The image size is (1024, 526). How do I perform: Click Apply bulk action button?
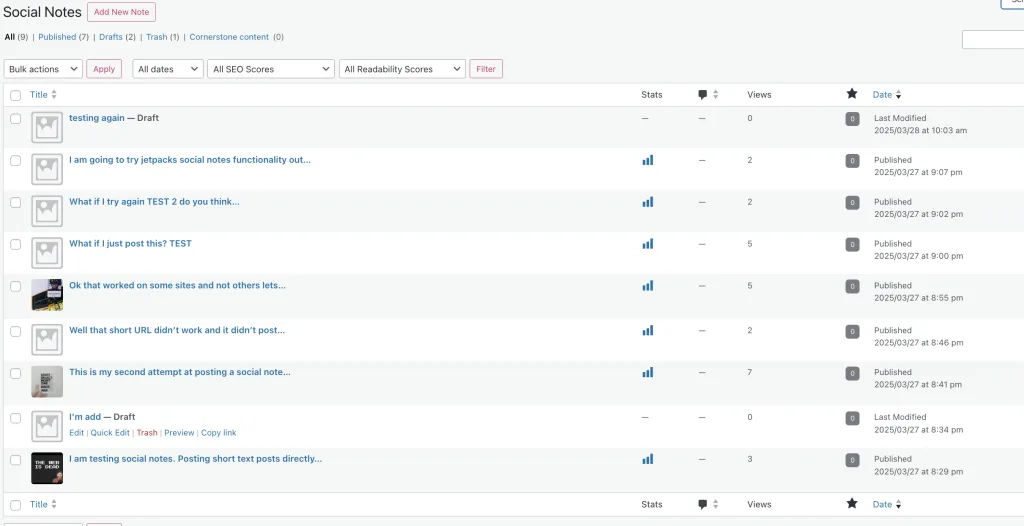(x=104, y=69)
